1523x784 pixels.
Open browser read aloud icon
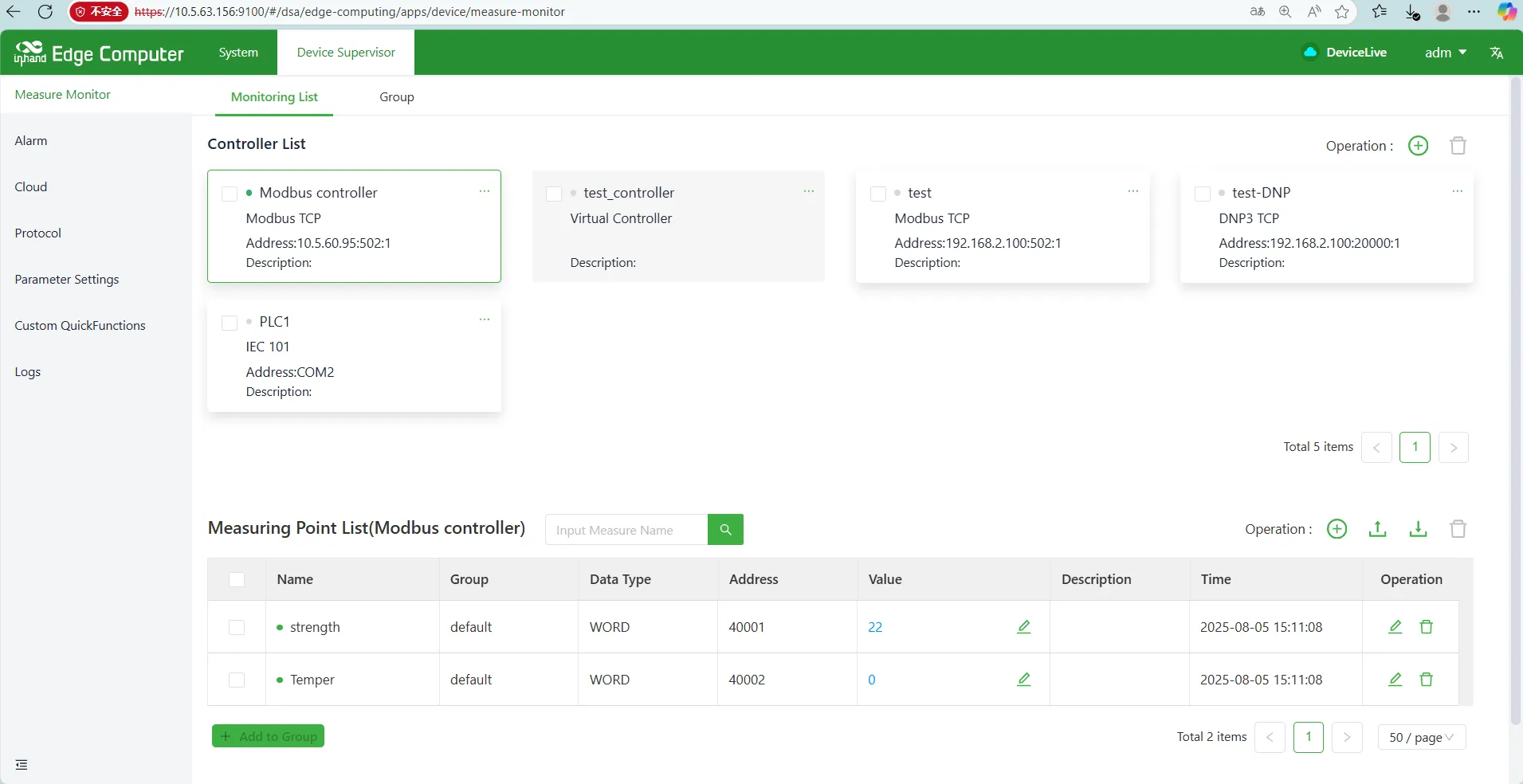(x=1313, y=12)
